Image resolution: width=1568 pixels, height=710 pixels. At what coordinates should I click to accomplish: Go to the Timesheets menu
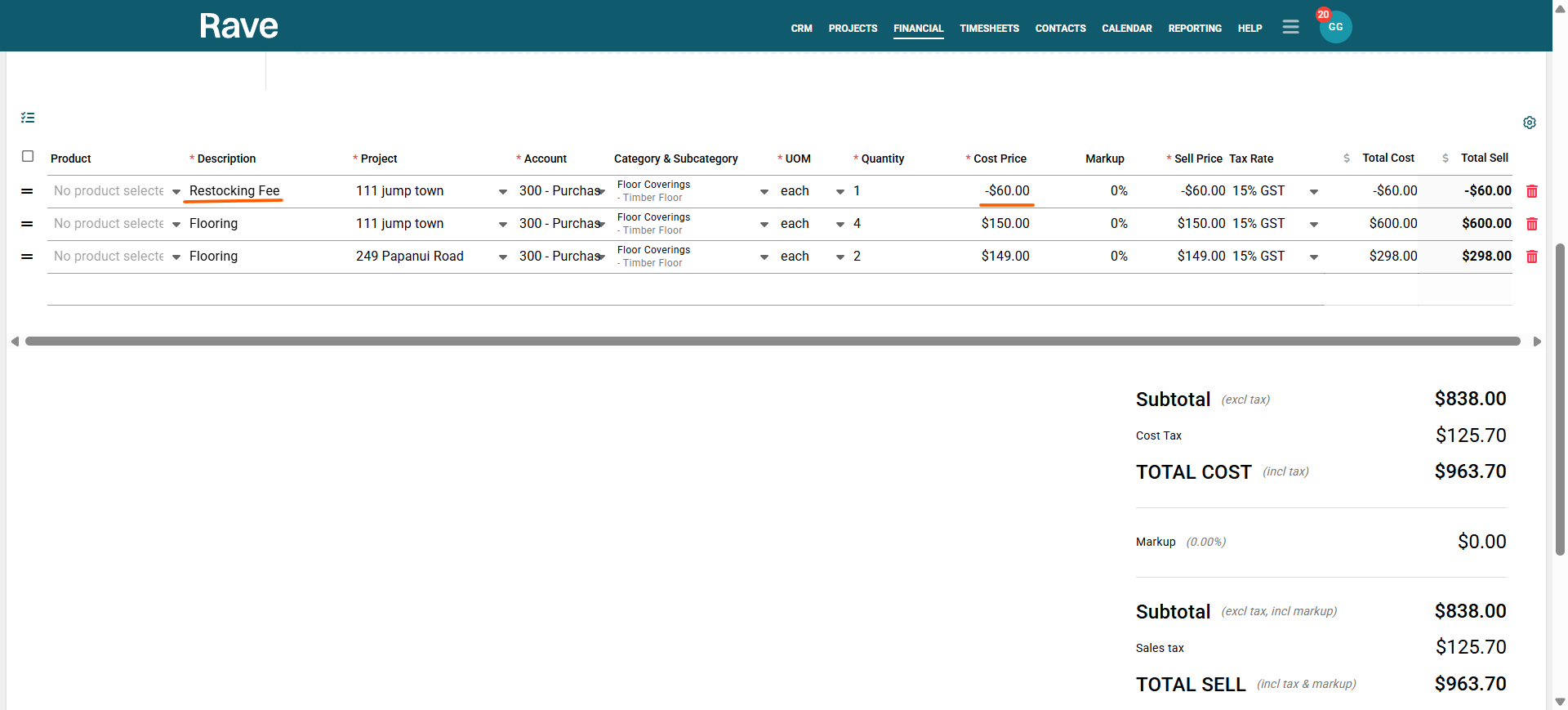[989, 29]
